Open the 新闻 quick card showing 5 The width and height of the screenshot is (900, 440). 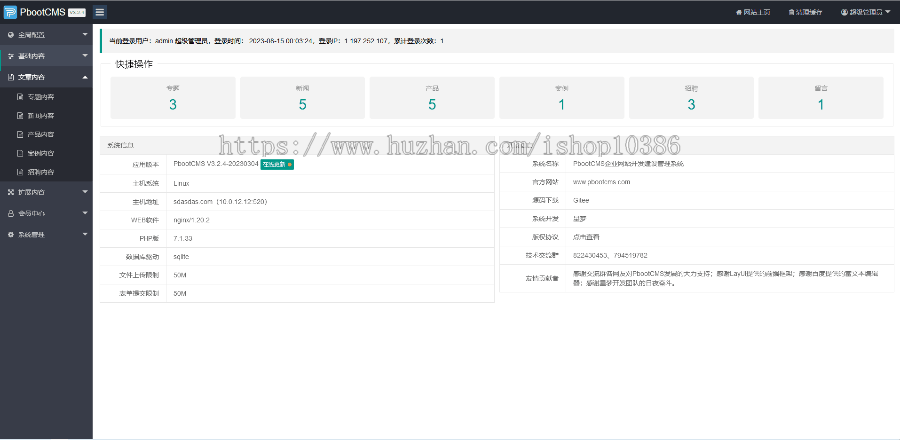(302, 98)
